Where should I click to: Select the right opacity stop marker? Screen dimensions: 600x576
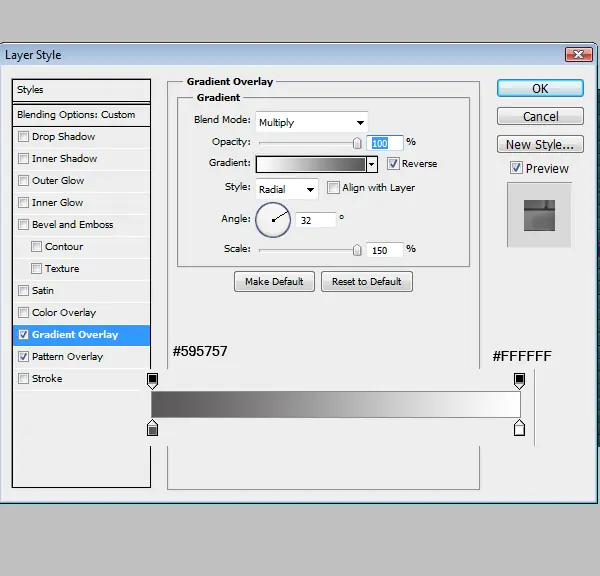519,381
